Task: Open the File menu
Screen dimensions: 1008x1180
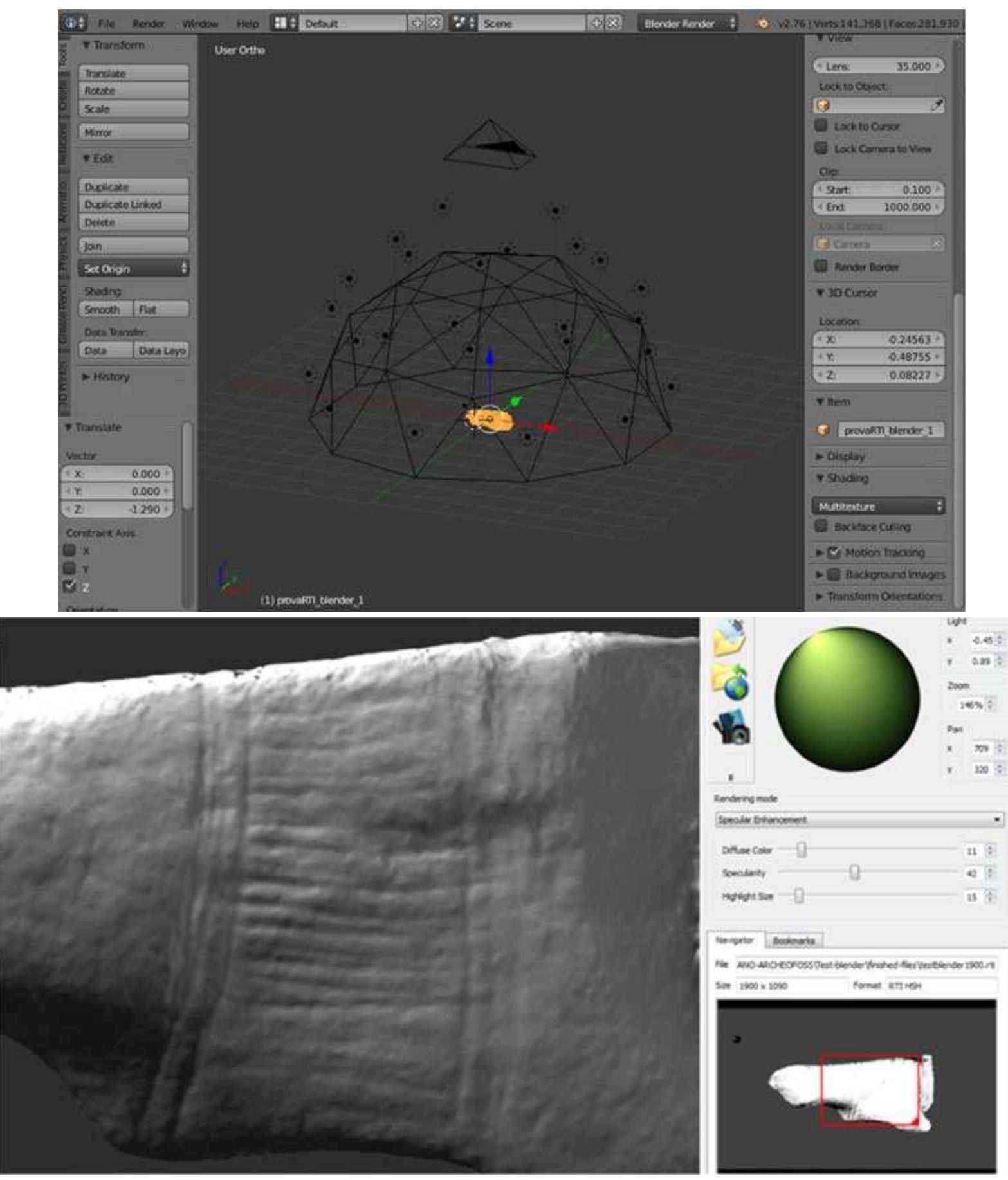Action: [106, 24]
